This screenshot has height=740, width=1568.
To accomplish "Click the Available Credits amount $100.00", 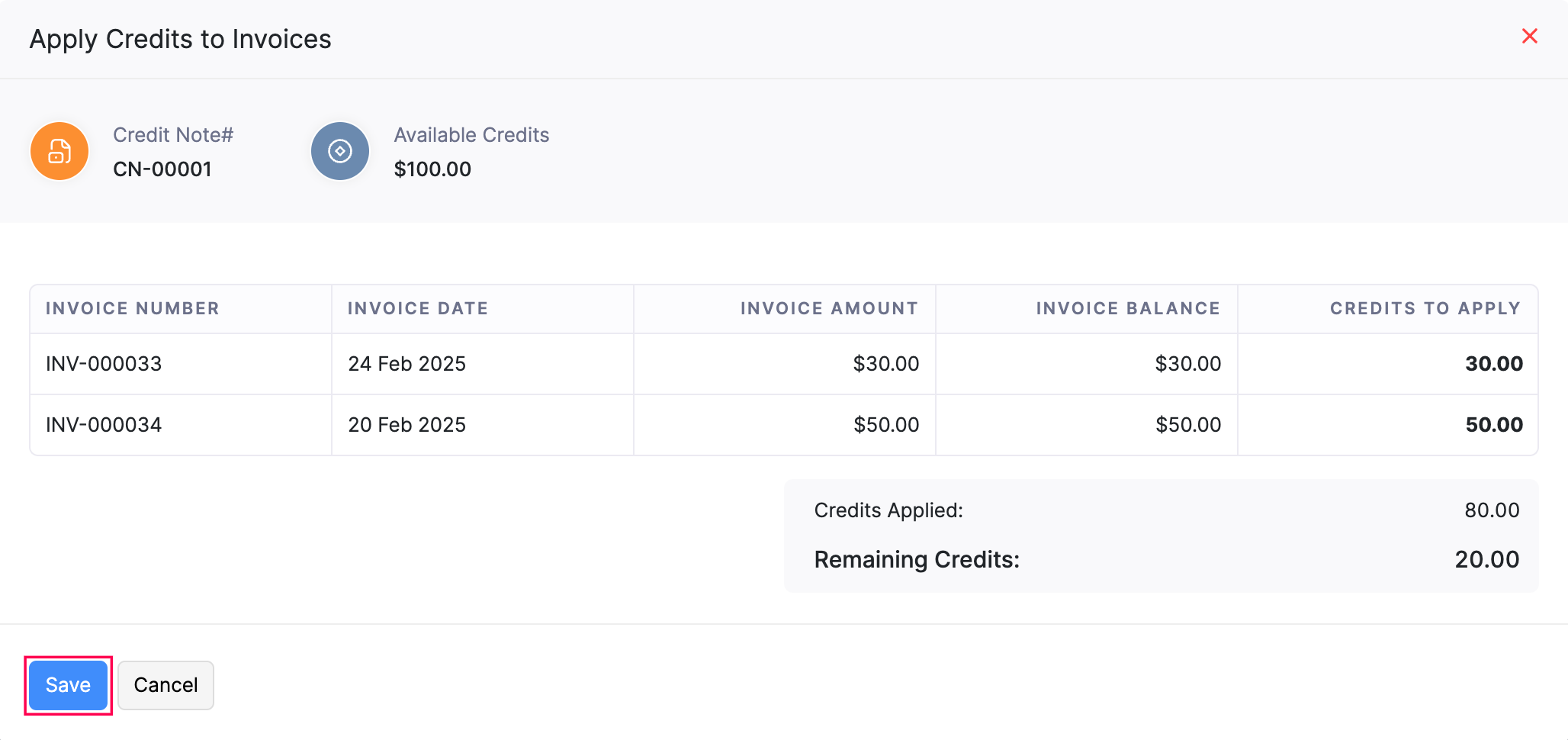I will tap(432, 169).
